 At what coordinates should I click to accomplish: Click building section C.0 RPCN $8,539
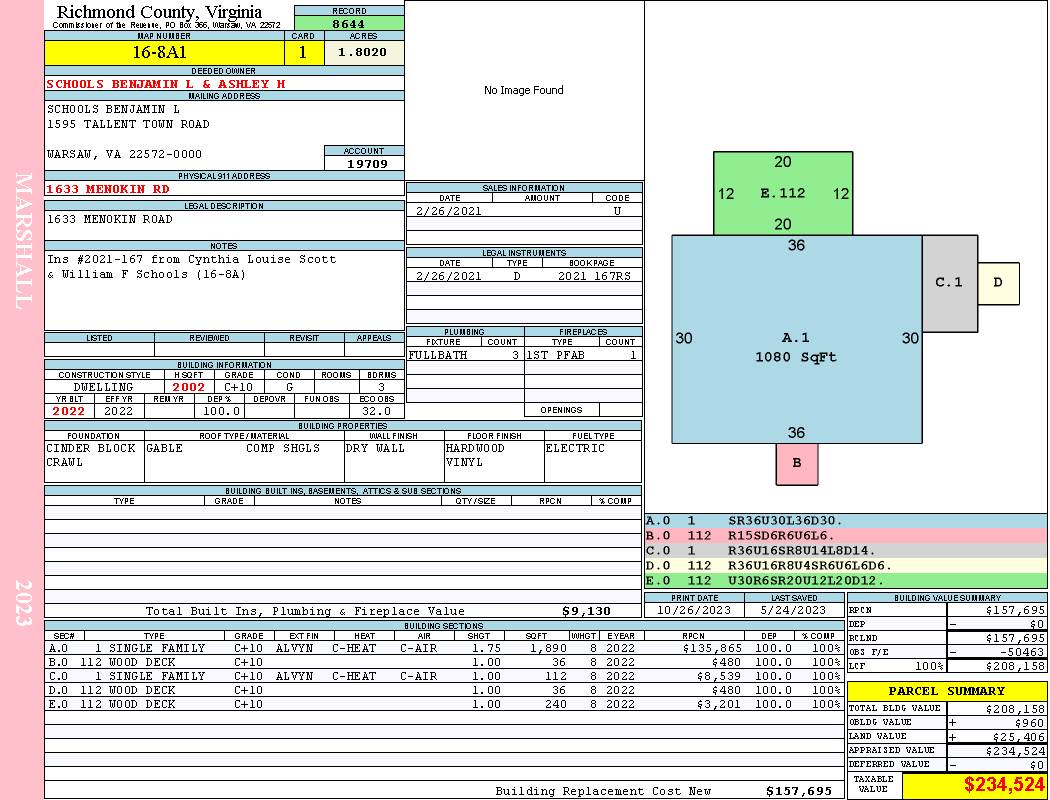click(x=719, y=676)
